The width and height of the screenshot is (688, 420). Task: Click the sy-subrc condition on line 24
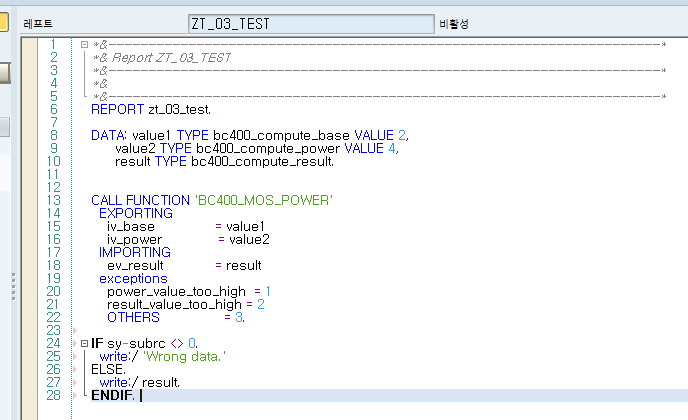click(x=136, y=343)
